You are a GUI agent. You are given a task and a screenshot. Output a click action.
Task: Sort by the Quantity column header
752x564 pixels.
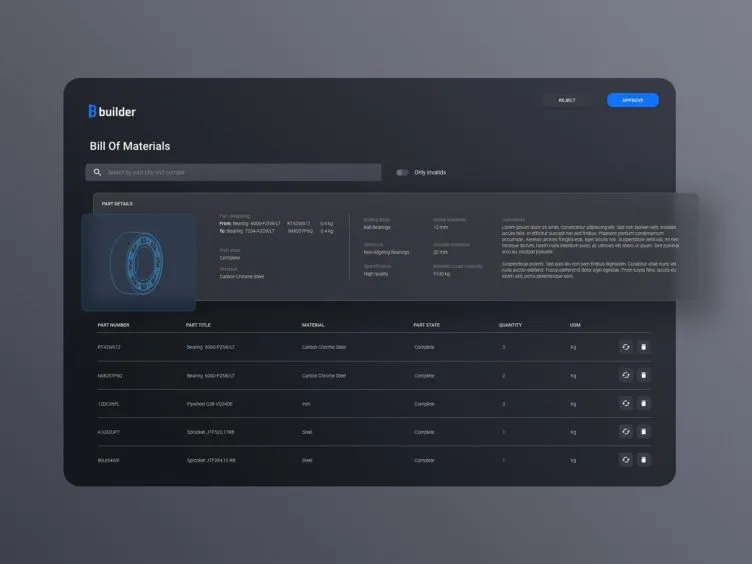pos(510,325)
